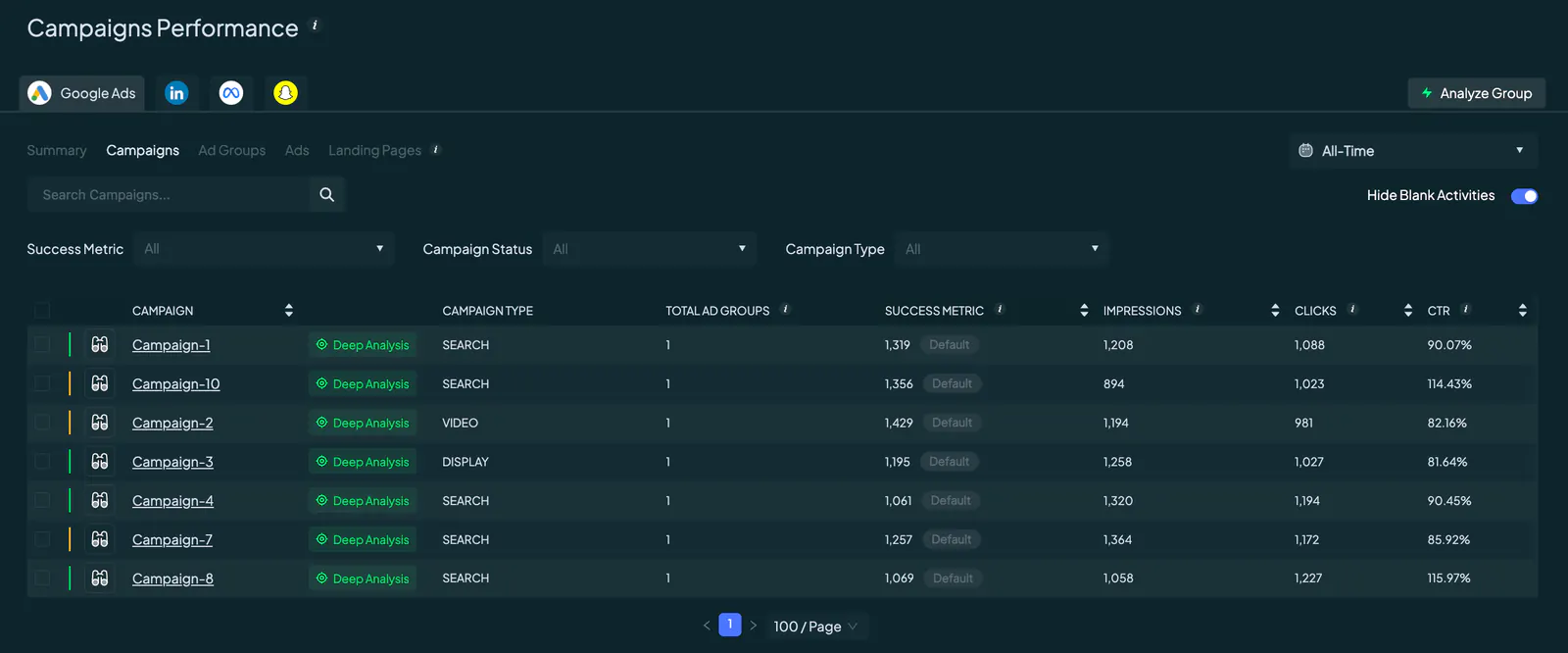
Task: Click the binoculars icon for Campaign-8
Action: (x=100, y=578)
